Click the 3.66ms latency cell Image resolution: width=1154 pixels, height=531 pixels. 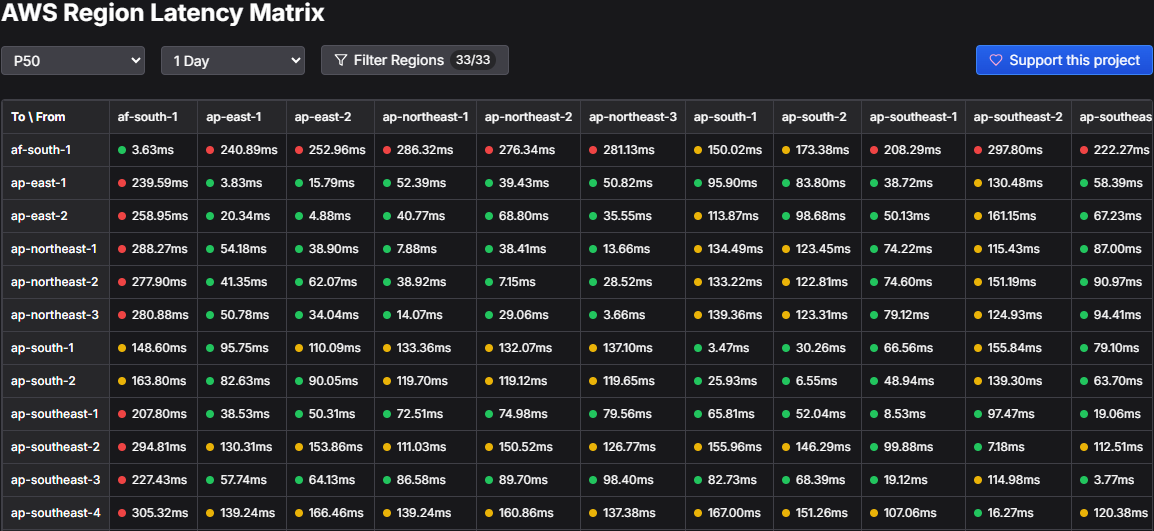[633, 315]
